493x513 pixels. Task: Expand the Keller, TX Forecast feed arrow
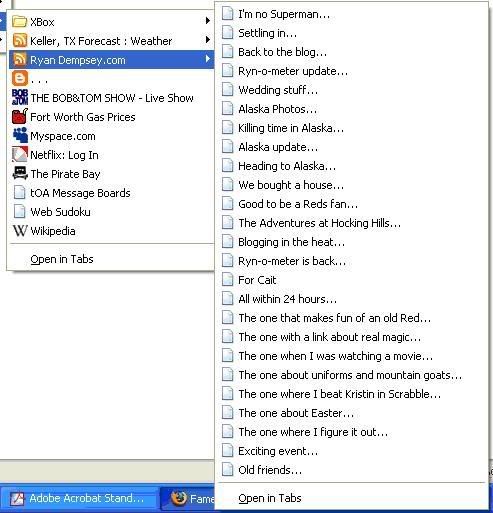(208, 40)
